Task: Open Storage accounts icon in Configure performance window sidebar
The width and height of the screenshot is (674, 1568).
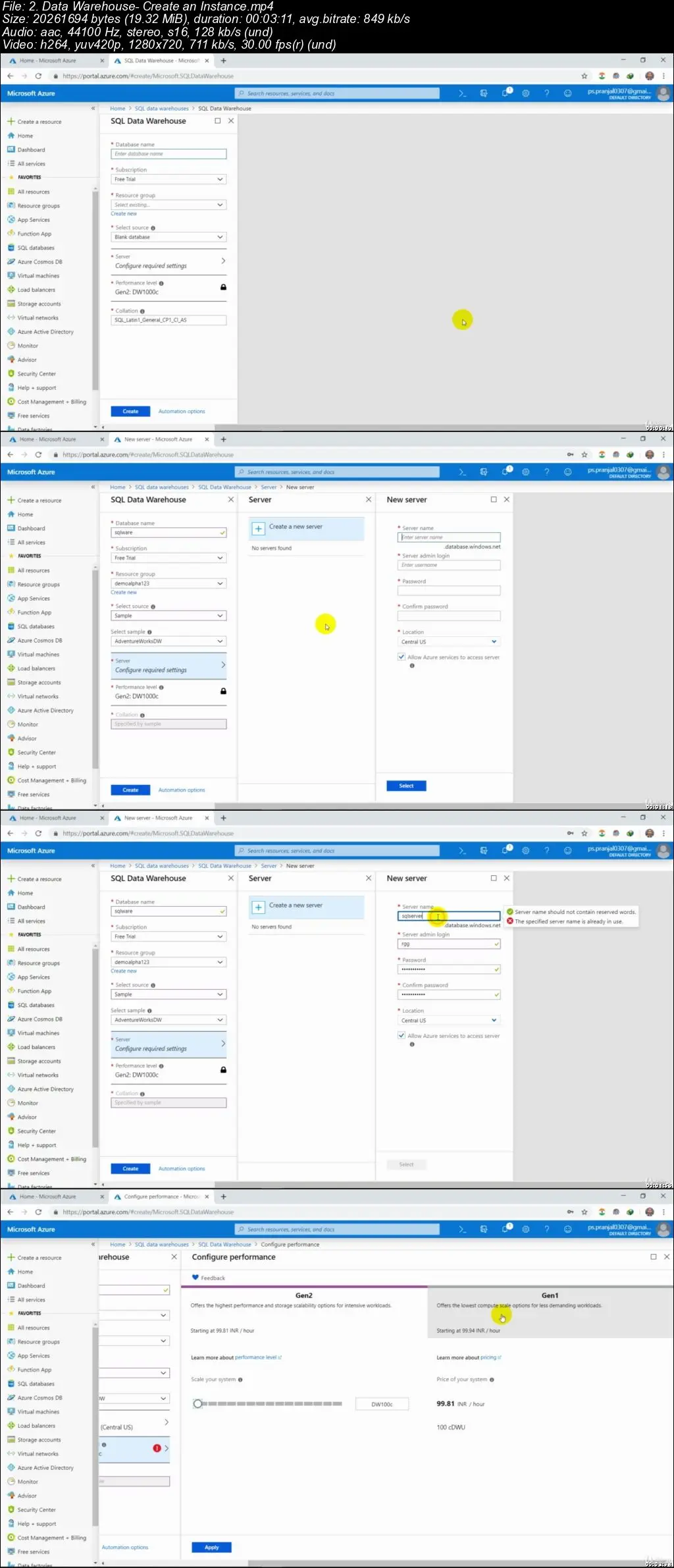Action: tap(11, 1440)
